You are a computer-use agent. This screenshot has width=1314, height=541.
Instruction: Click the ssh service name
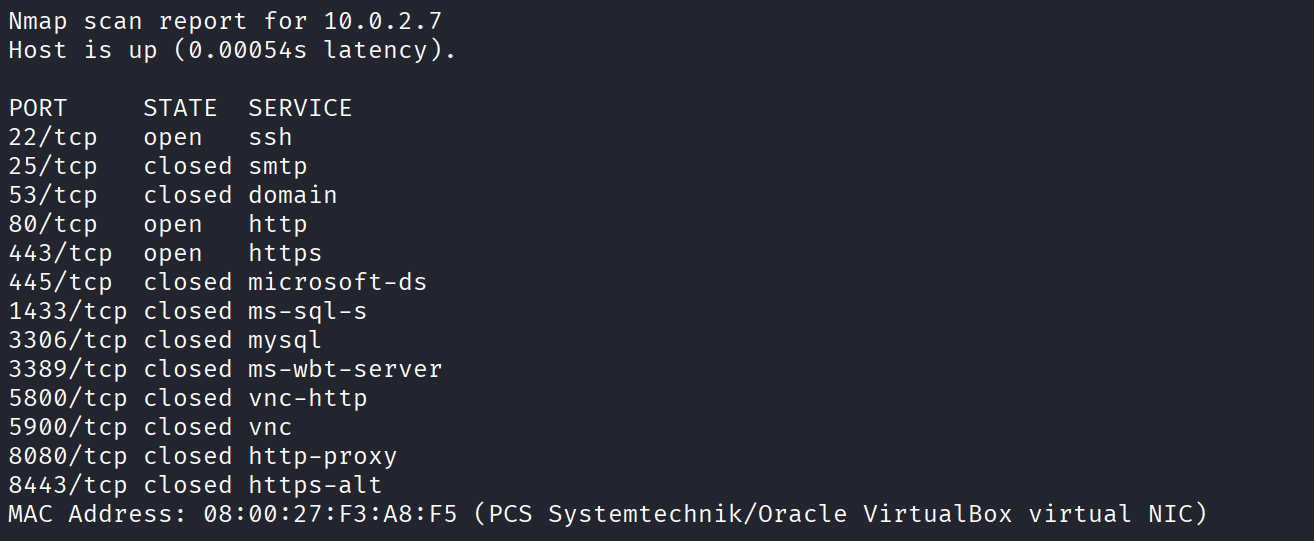pyautogui.click(x=270, y=137)
